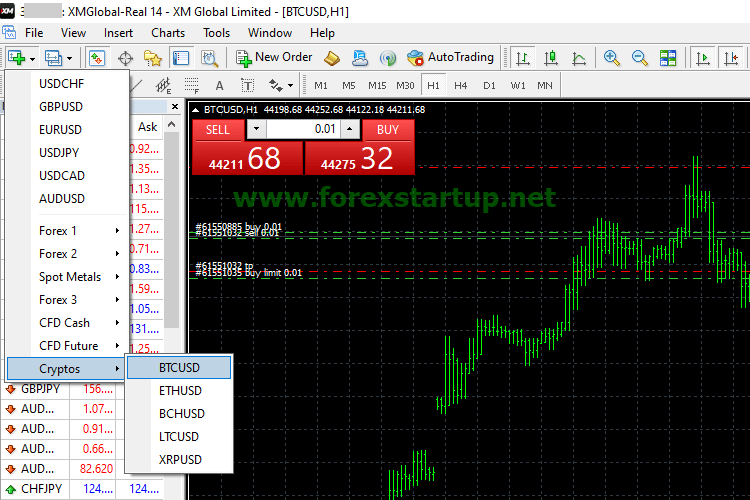Open the Tools menu
This screenshot has height=500, width=750.
(x=216, y=33)
